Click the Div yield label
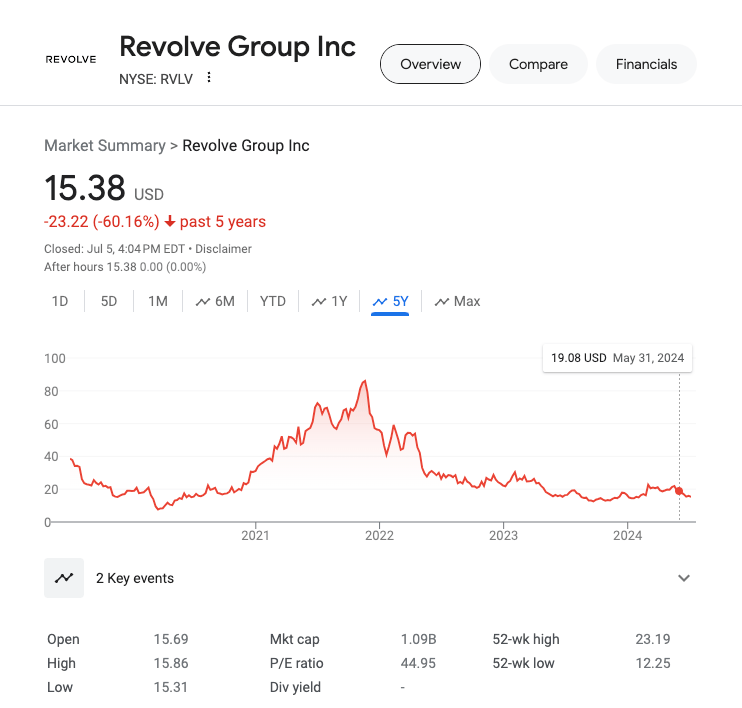 point(295,687)
